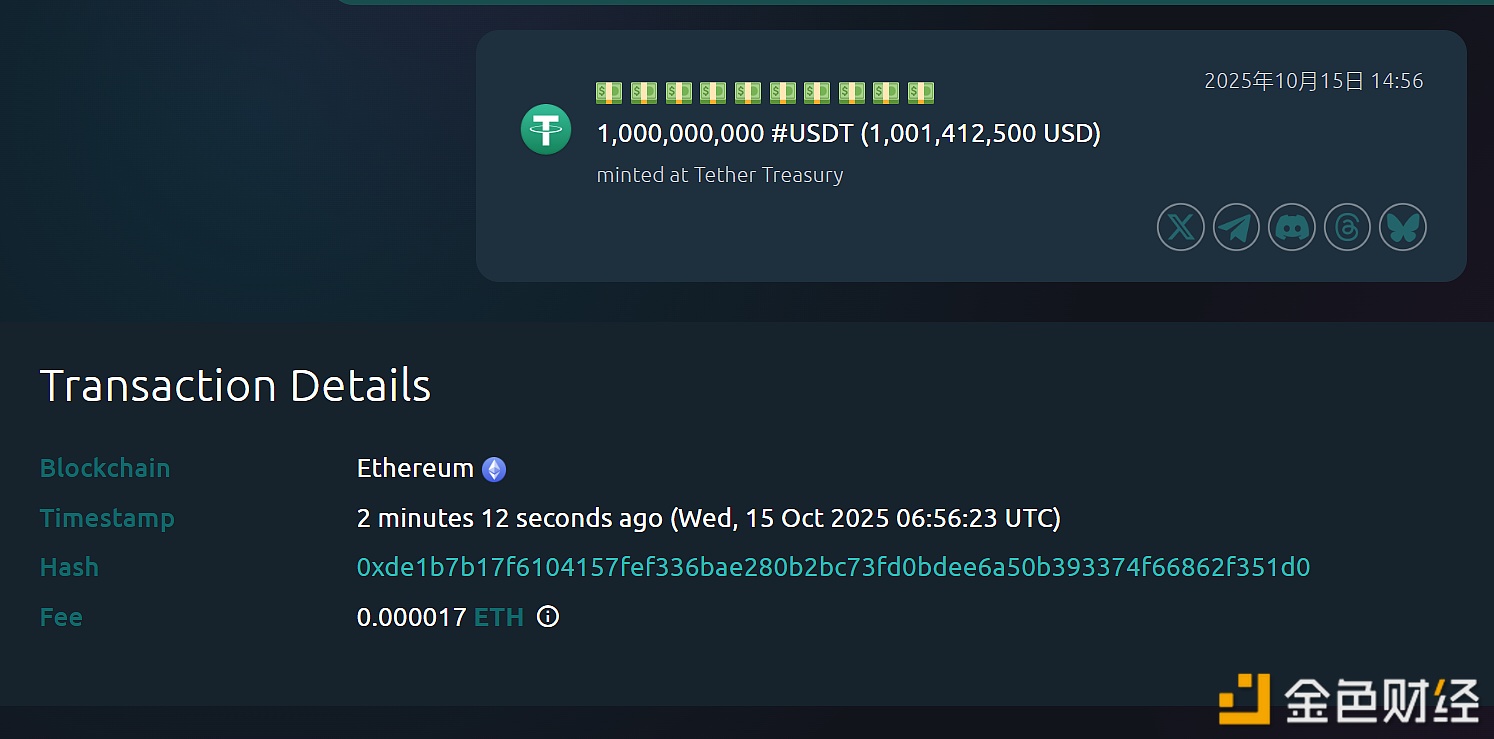
Task: Click the 1,000,000,000 #USDT alert text
Action: 848,133
